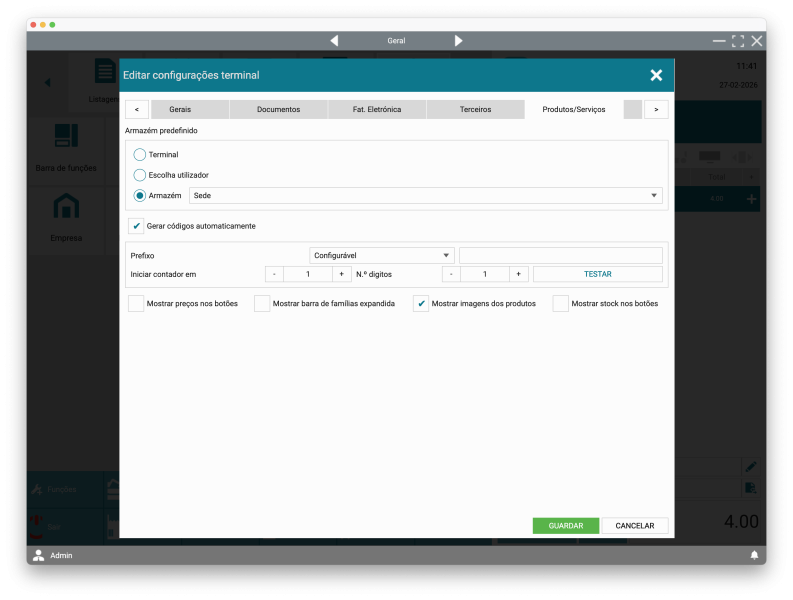Enable Mostrar preços nos botões checkbox

pos(136,303)
